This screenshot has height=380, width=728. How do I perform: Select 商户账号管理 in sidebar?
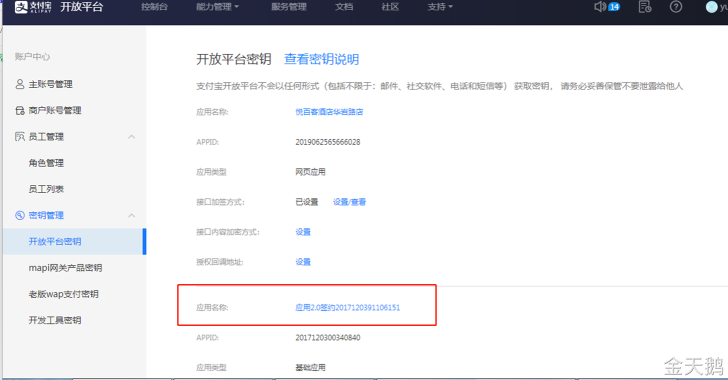pos(55,111)
